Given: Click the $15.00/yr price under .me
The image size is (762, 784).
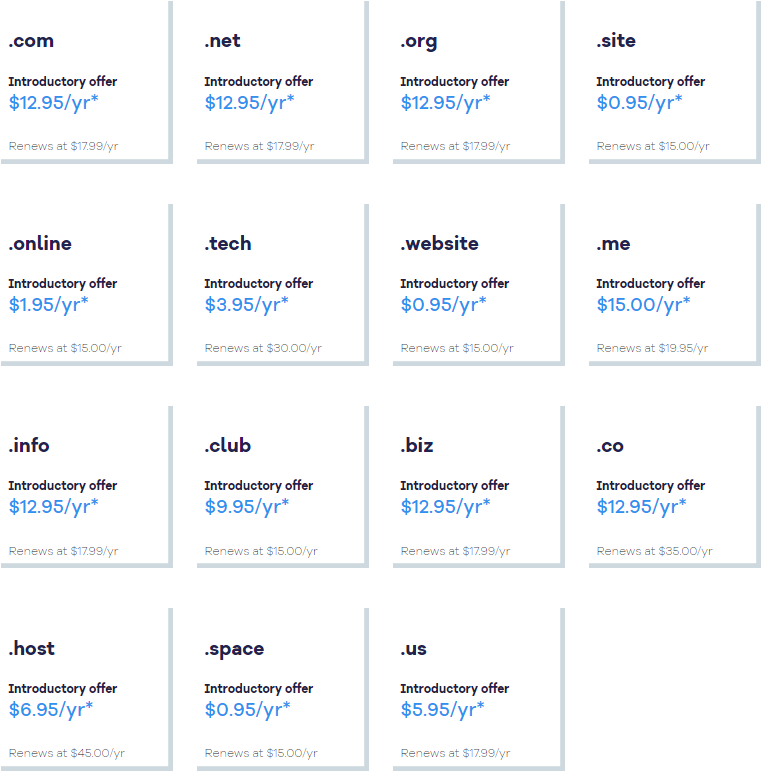Looking at the screenshot, I should tap(643, 304).
